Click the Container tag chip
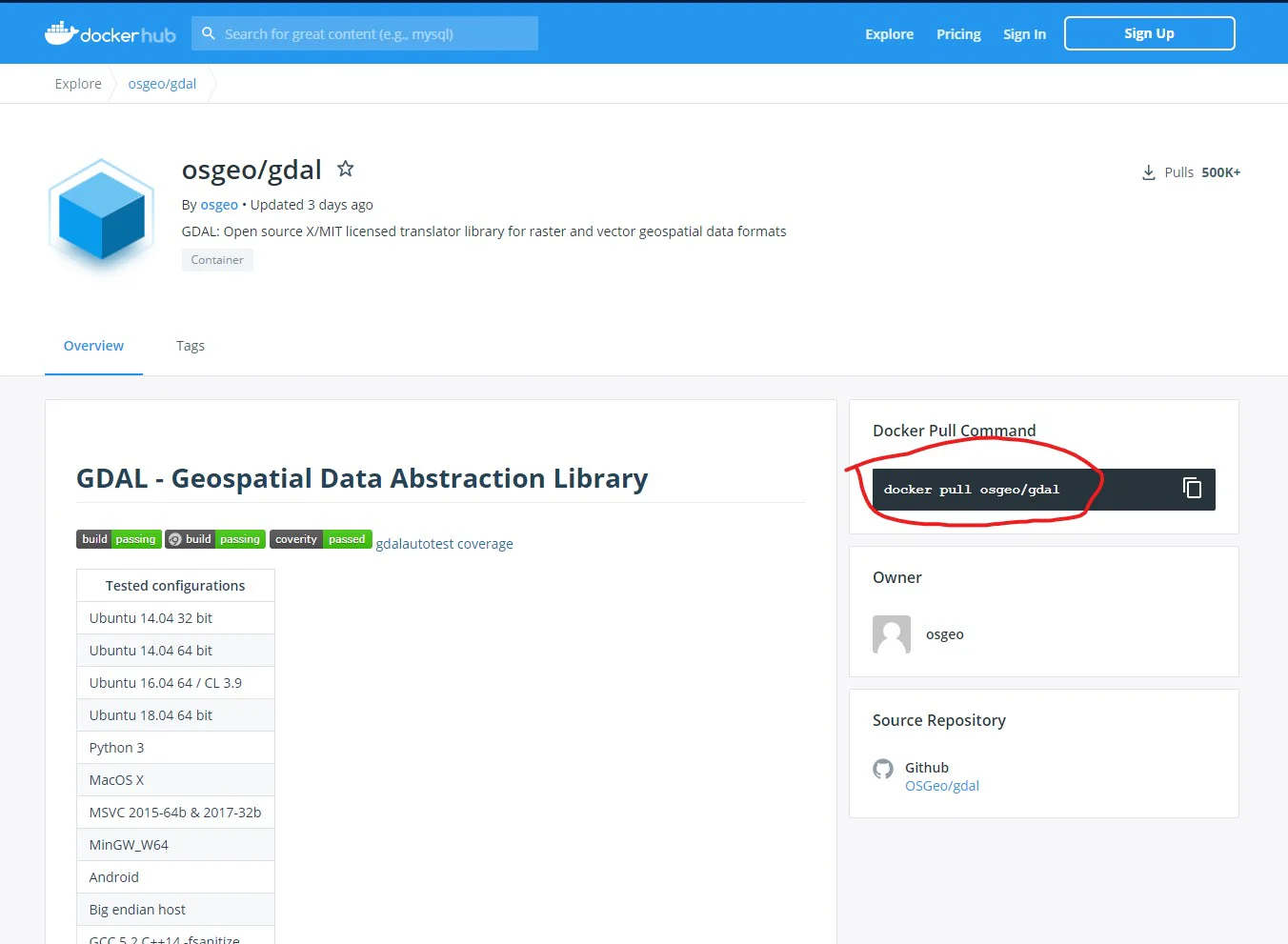This screenshot has width=1288, height=944. click(x=217, y=260)
